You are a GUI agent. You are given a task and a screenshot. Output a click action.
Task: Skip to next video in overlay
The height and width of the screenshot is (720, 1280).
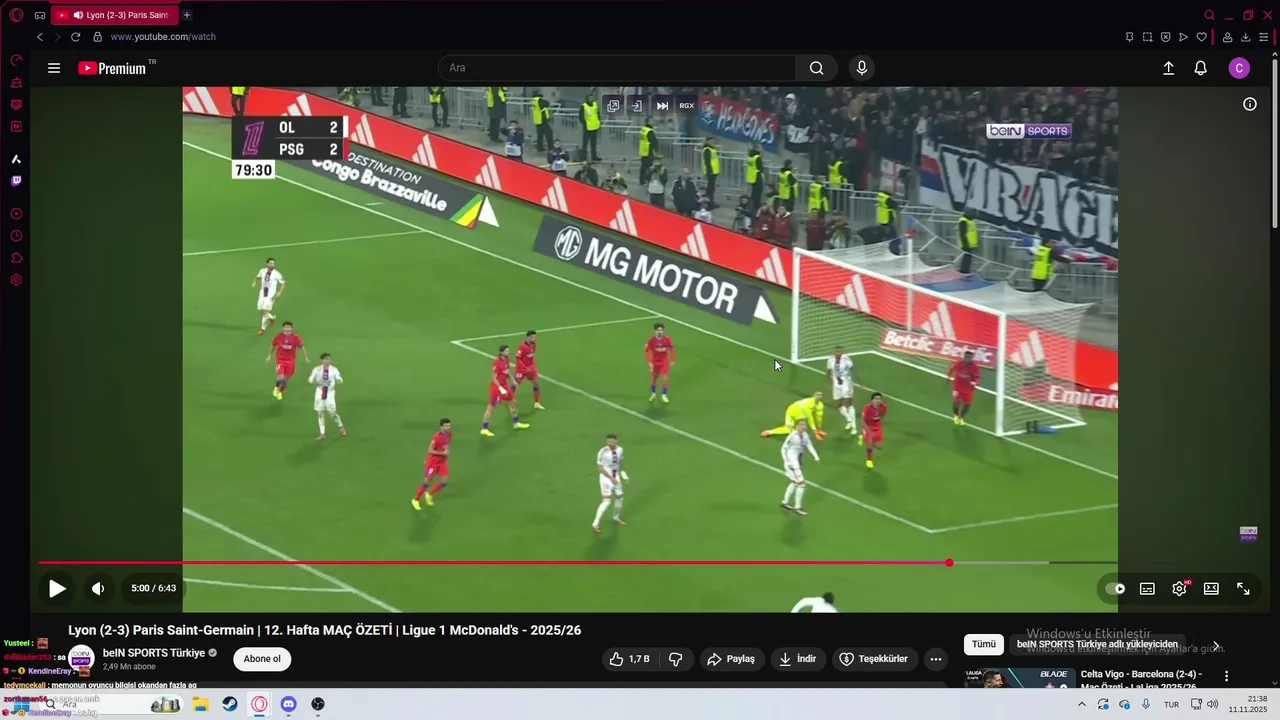tap(662, 105)
